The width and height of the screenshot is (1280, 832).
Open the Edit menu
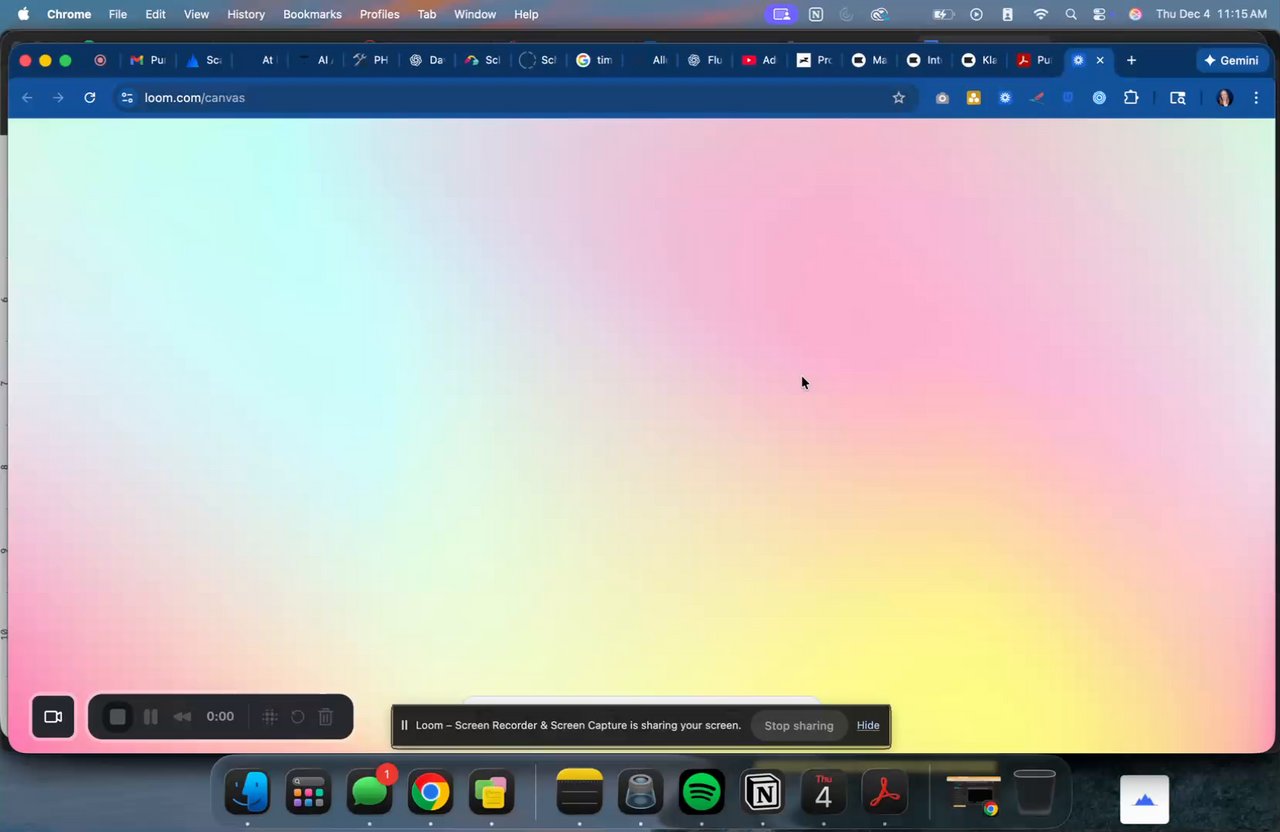point(155,14)
